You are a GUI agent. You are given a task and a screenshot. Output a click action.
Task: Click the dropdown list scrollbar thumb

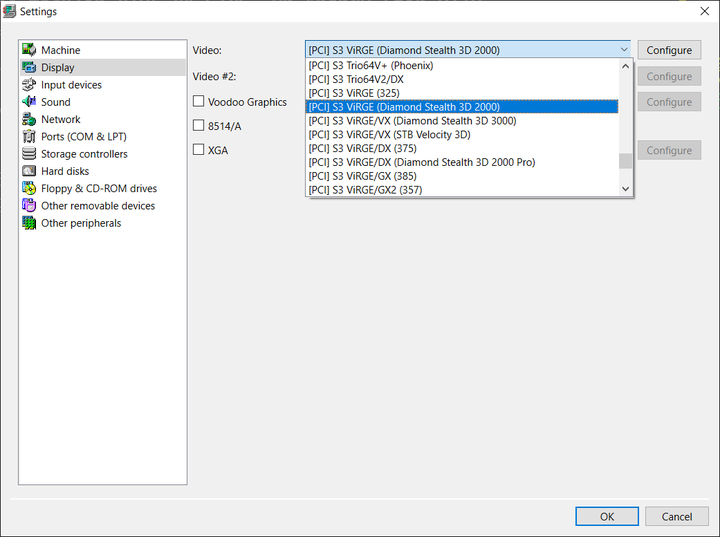coord(625,161)
